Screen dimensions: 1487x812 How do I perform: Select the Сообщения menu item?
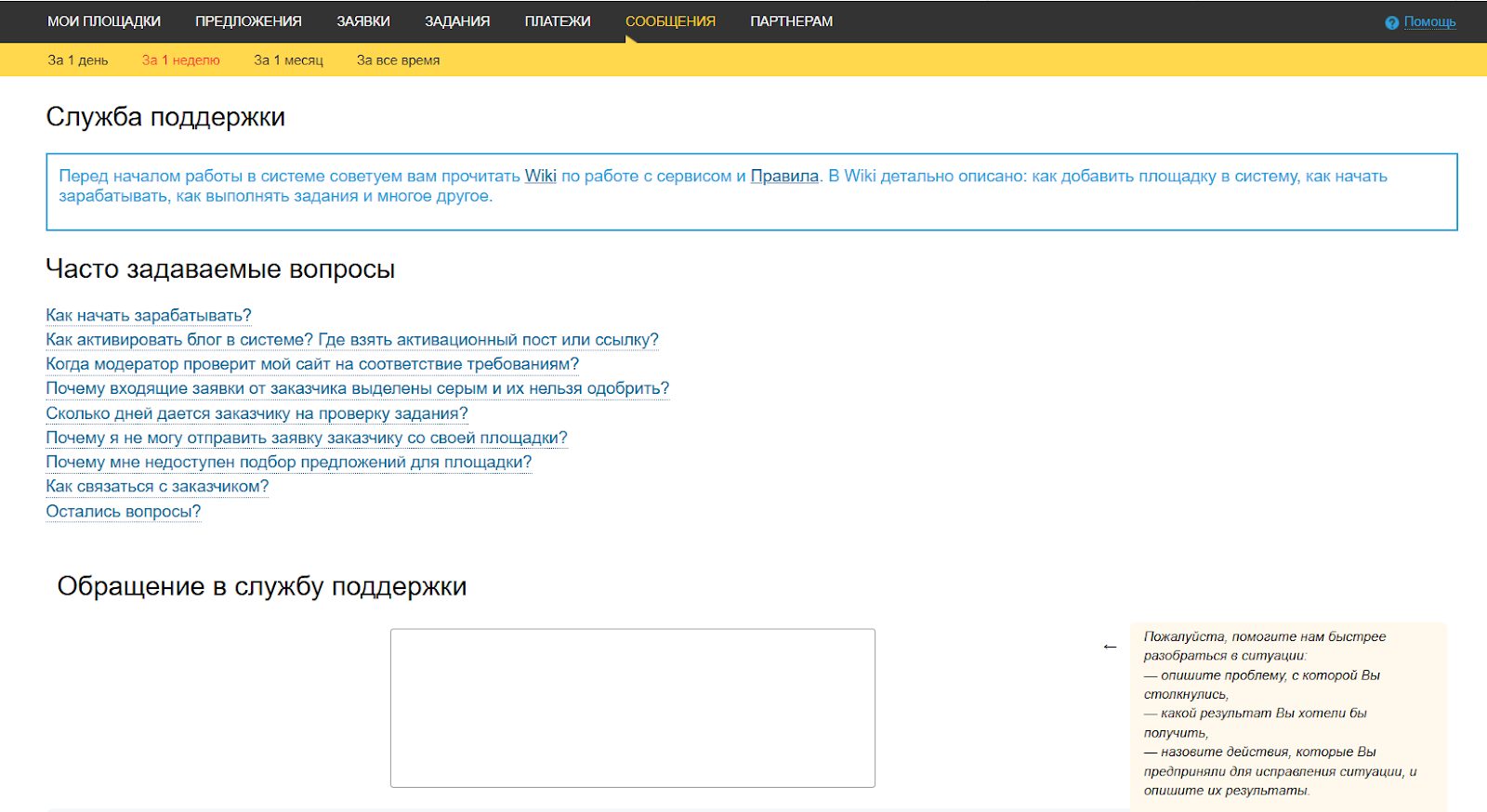point(670,21)
